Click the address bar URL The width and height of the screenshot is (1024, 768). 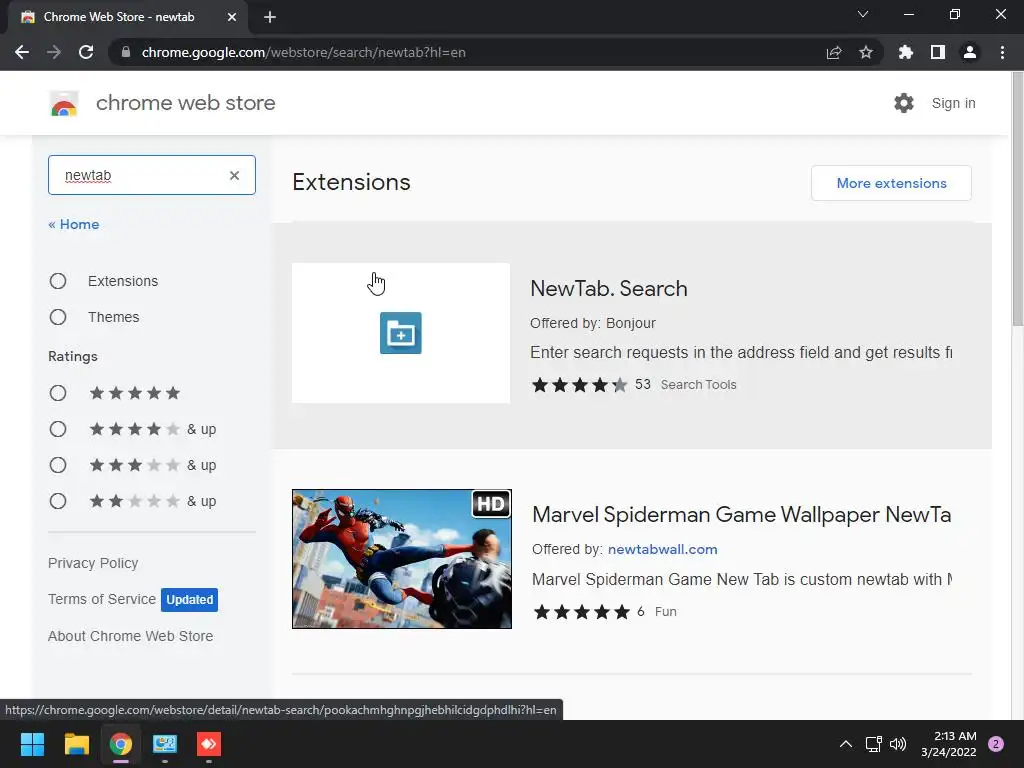click(x=304, y=52)
